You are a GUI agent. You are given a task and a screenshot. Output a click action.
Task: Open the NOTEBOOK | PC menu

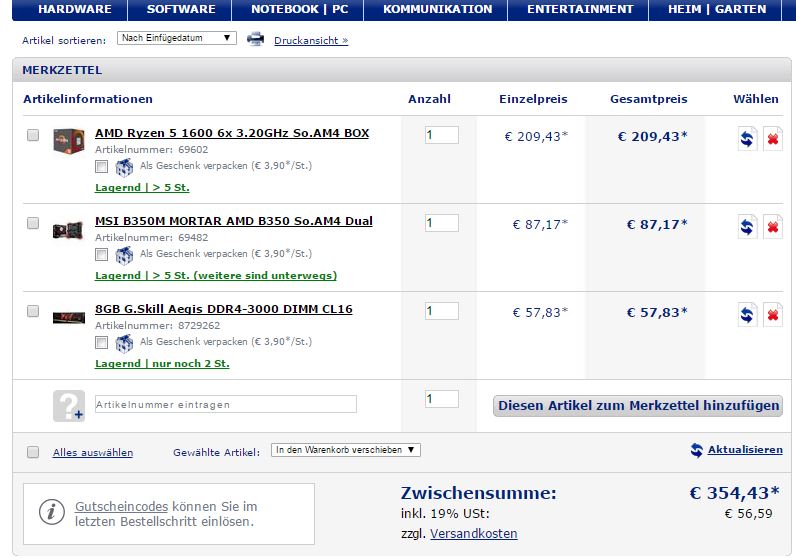coord(298,10)
